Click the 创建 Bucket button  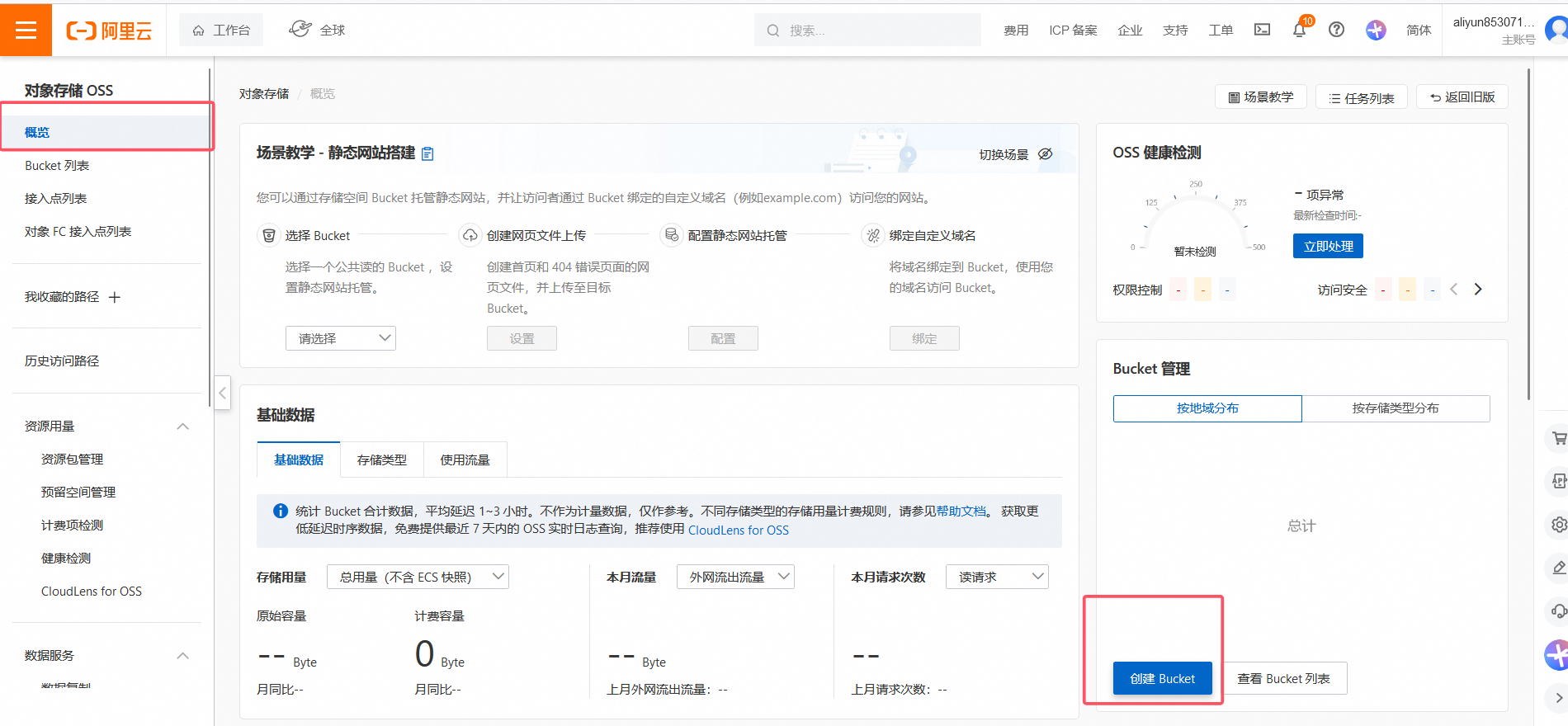[1163, 678]
